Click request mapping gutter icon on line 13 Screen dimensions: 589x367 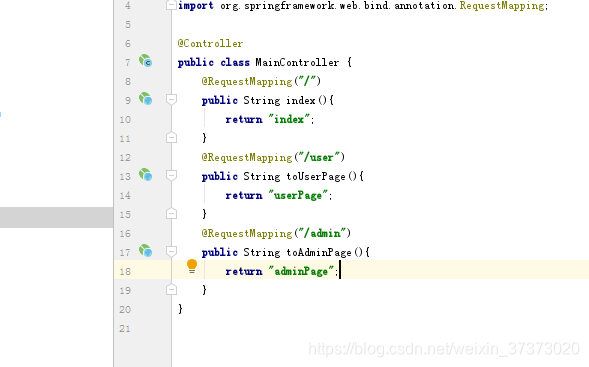coord(145,175)
